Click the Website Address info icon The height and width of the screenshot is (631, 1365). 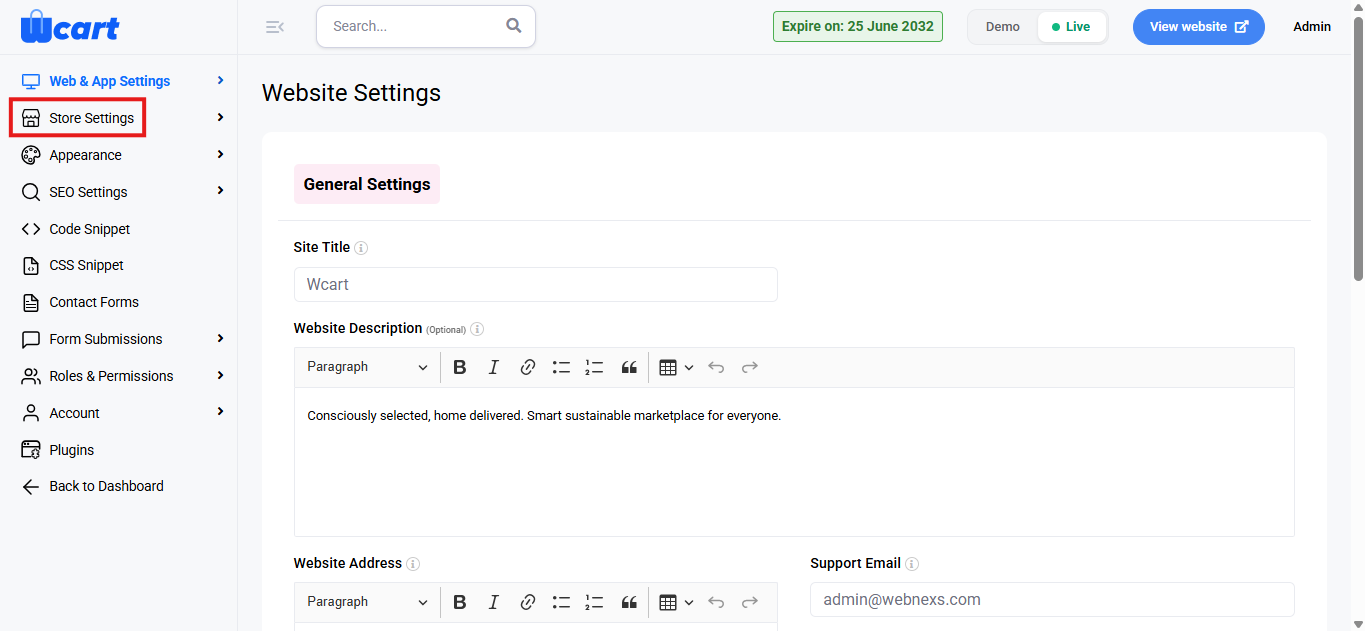tap(413, 564)
